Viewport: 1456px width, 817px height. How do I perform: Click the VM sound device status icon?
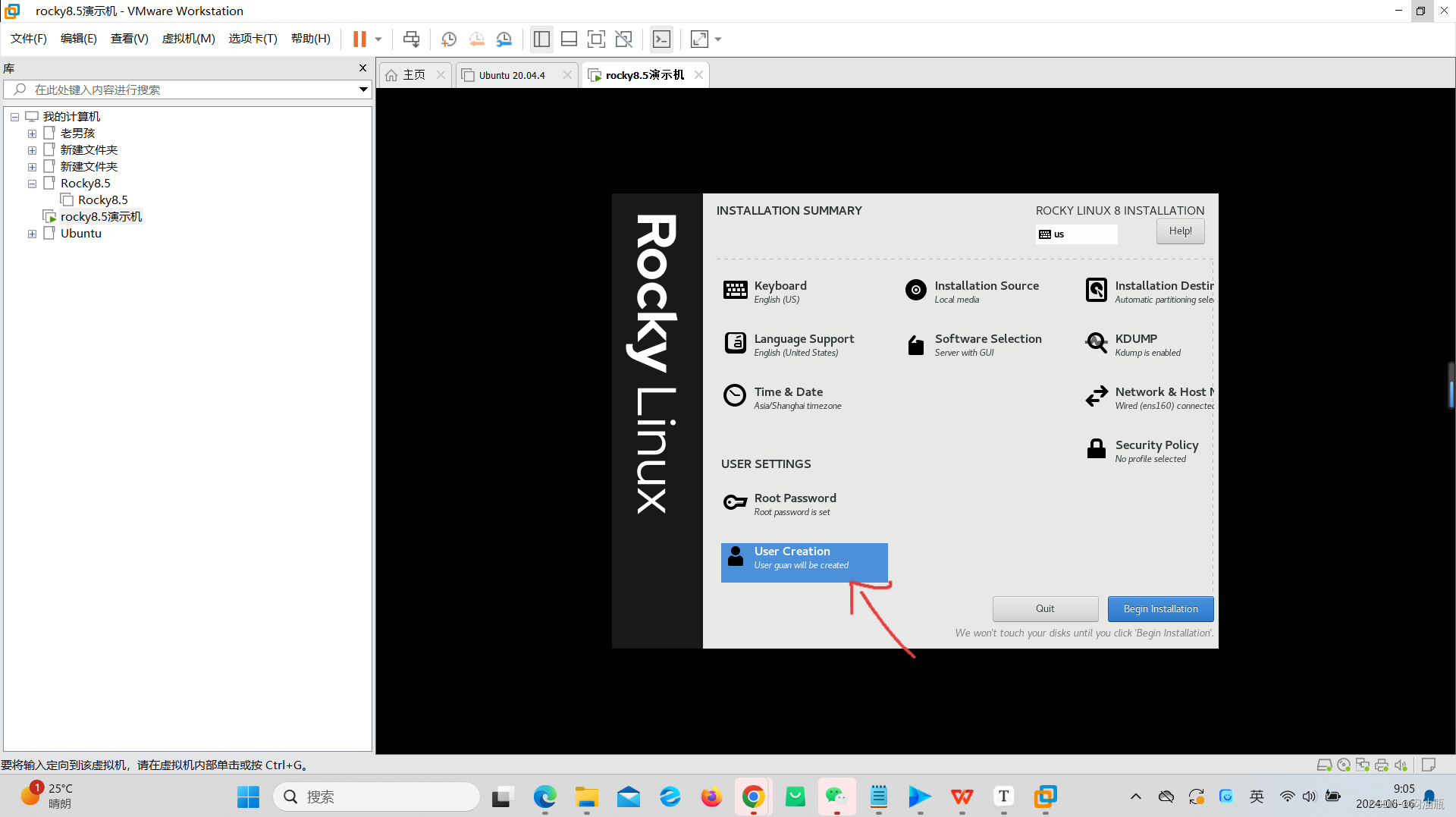[x=1400, y=765]
